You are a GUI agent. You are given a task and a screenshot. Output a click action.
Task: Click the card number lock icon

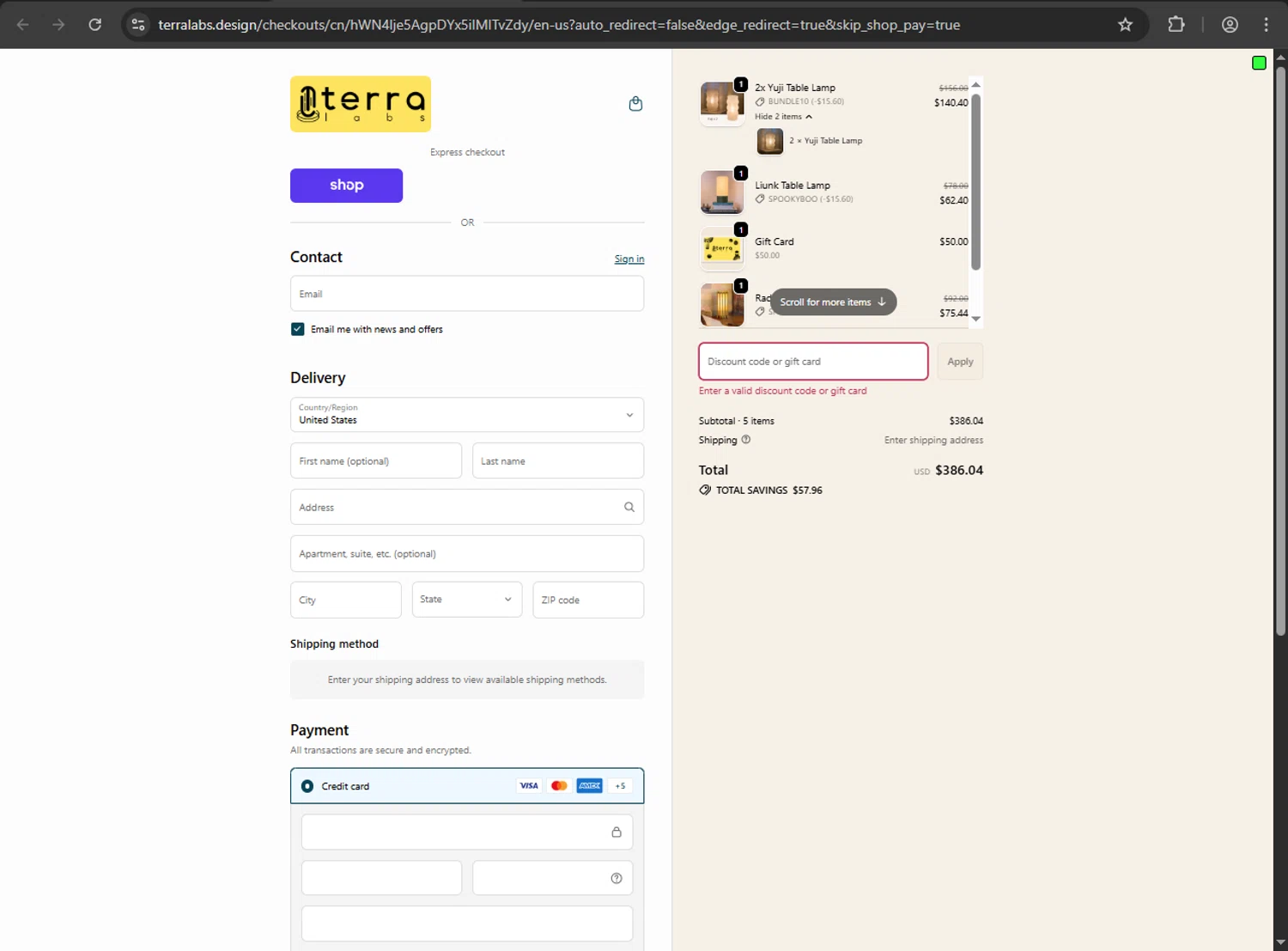click(x=617, y=832)
